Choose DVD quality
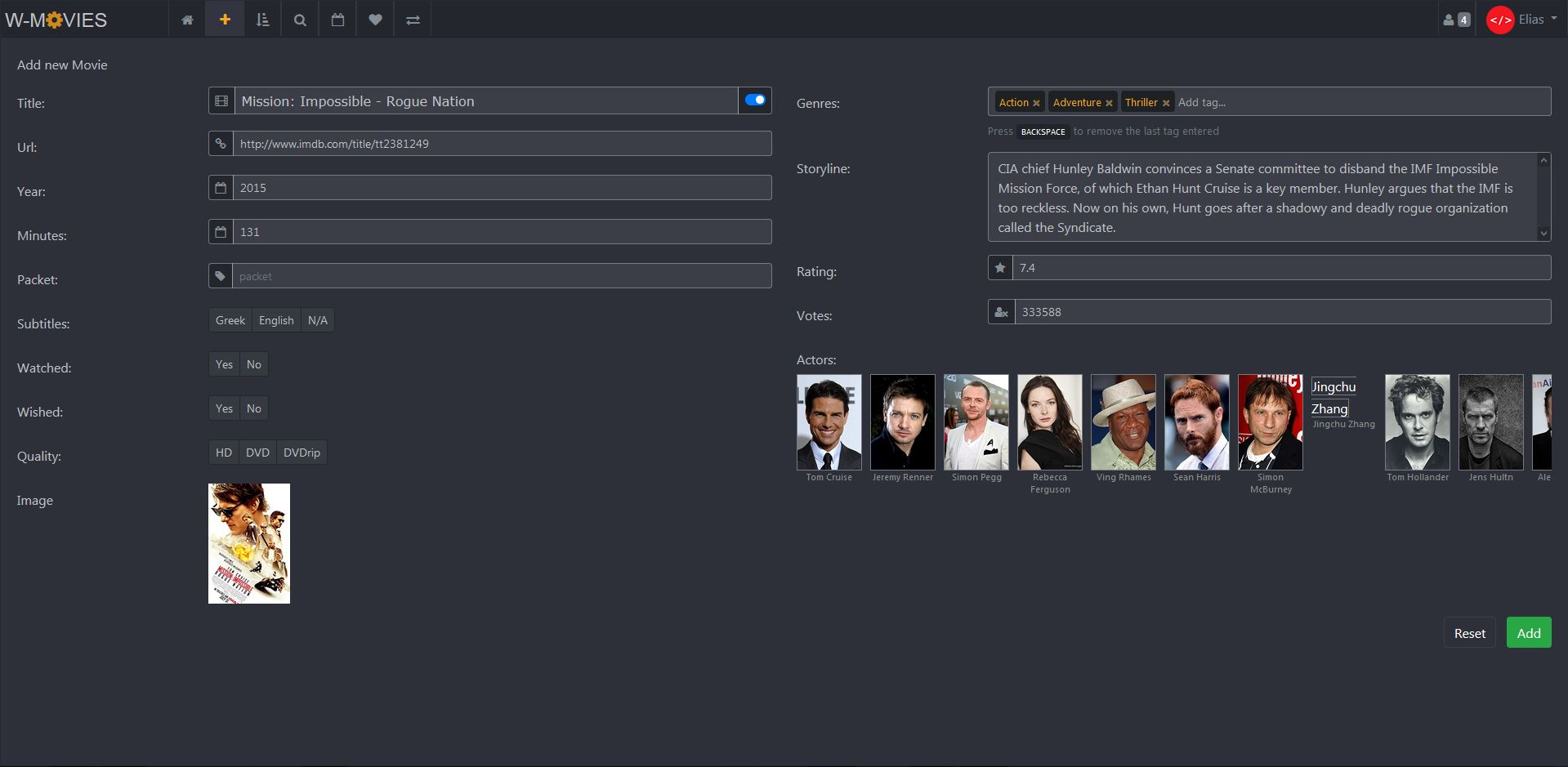The height and width of the screenshot is (767, 1568). click(x=257, y=453)
